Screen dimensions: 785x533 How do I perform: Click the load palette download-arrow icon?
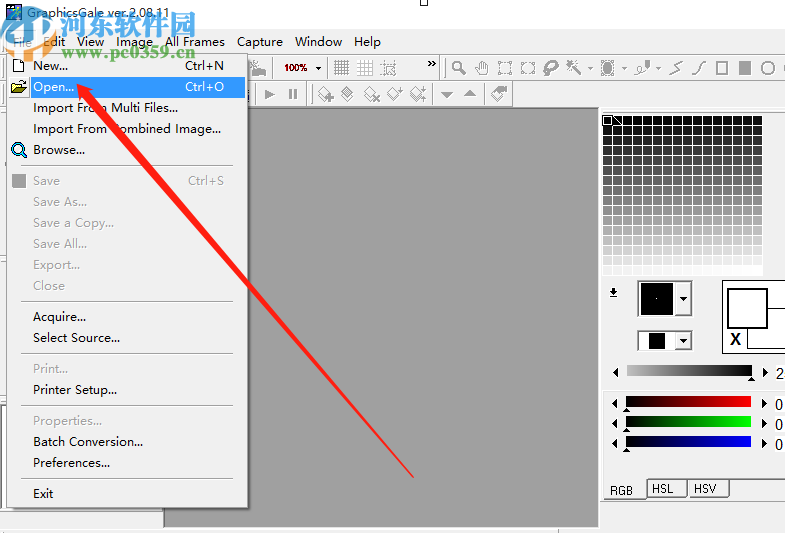pyautogui.click(x=613, y=292)
